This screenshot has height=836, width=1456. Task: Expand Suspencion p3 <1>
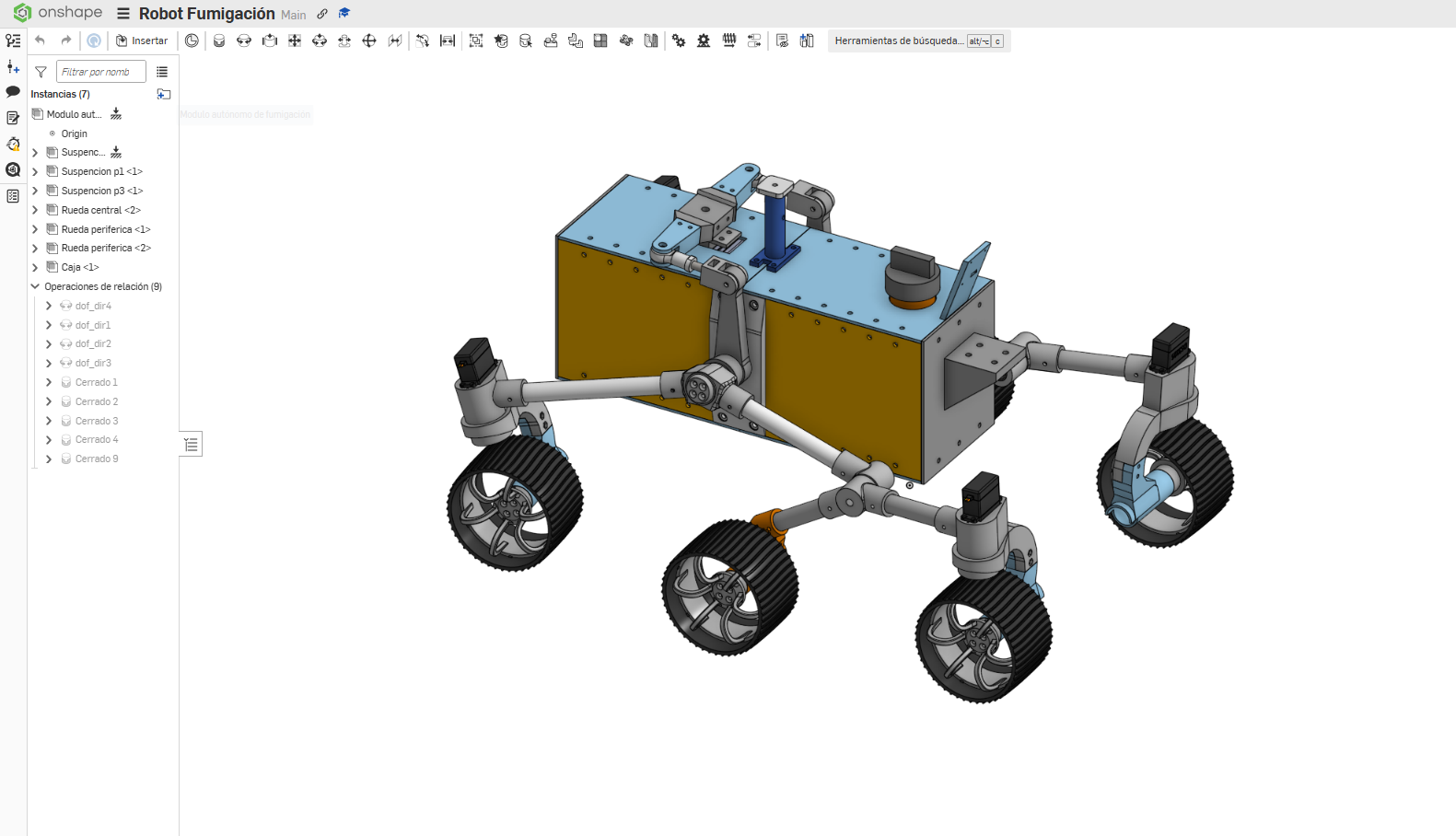coord(35,191)
